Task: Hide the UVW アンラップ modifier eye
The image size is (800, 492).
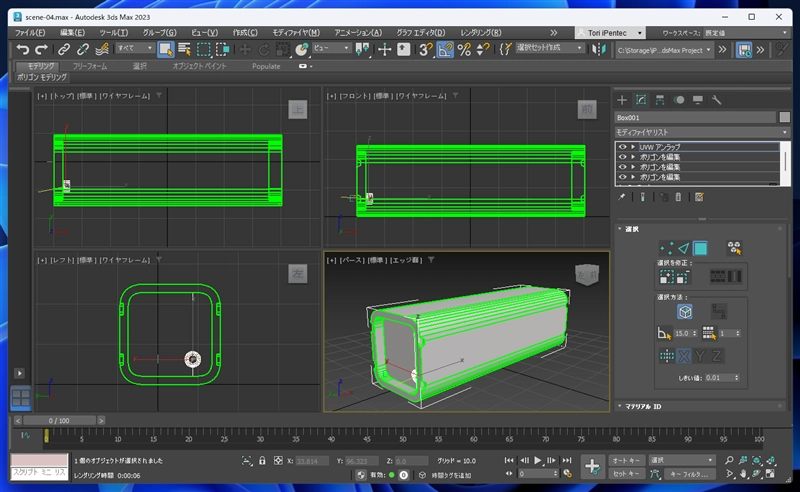Action: click(622, 147)
